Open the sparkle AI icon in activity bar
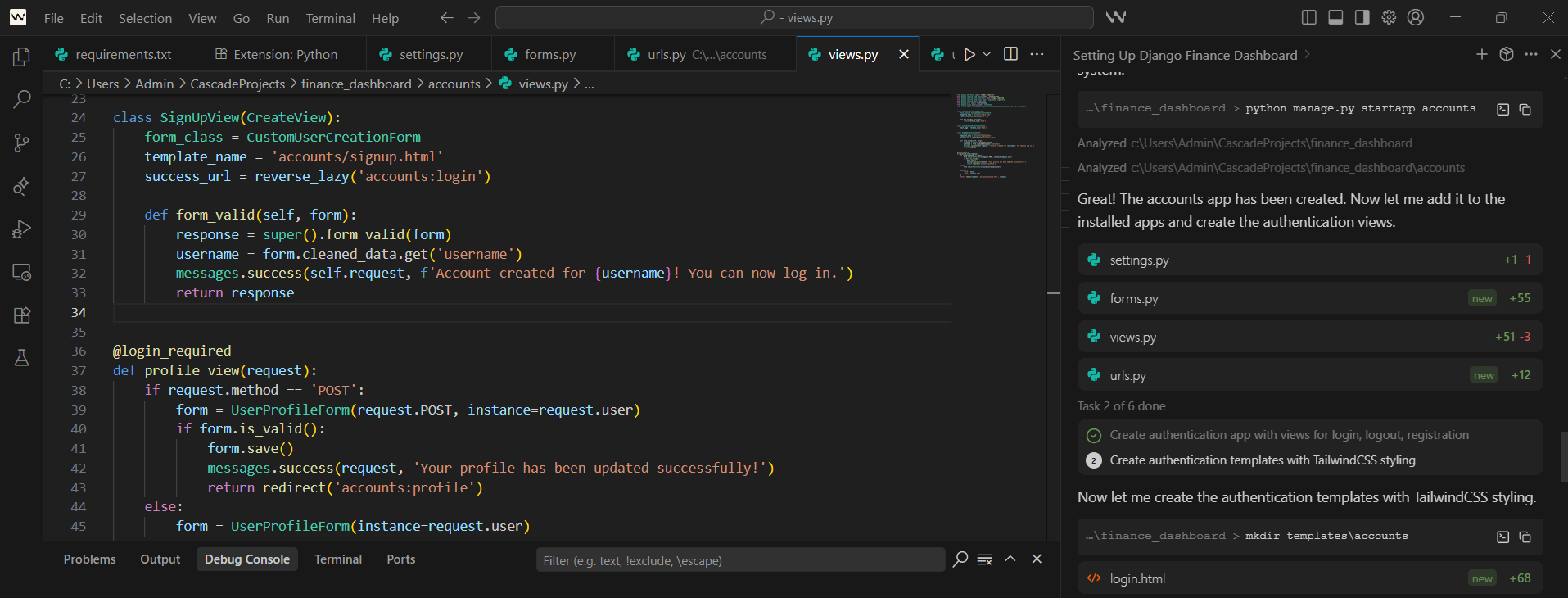 click(22, 186)
